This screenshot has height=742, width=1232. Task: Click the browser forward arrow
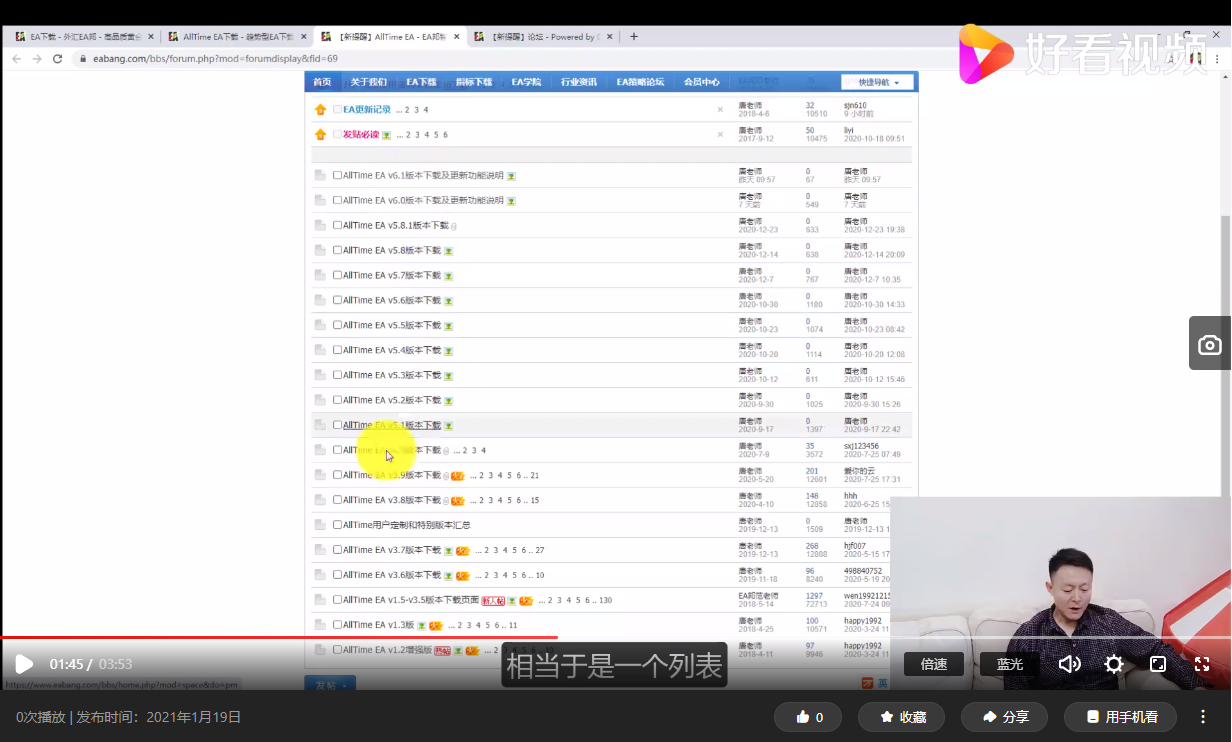[x=37, y=58]
